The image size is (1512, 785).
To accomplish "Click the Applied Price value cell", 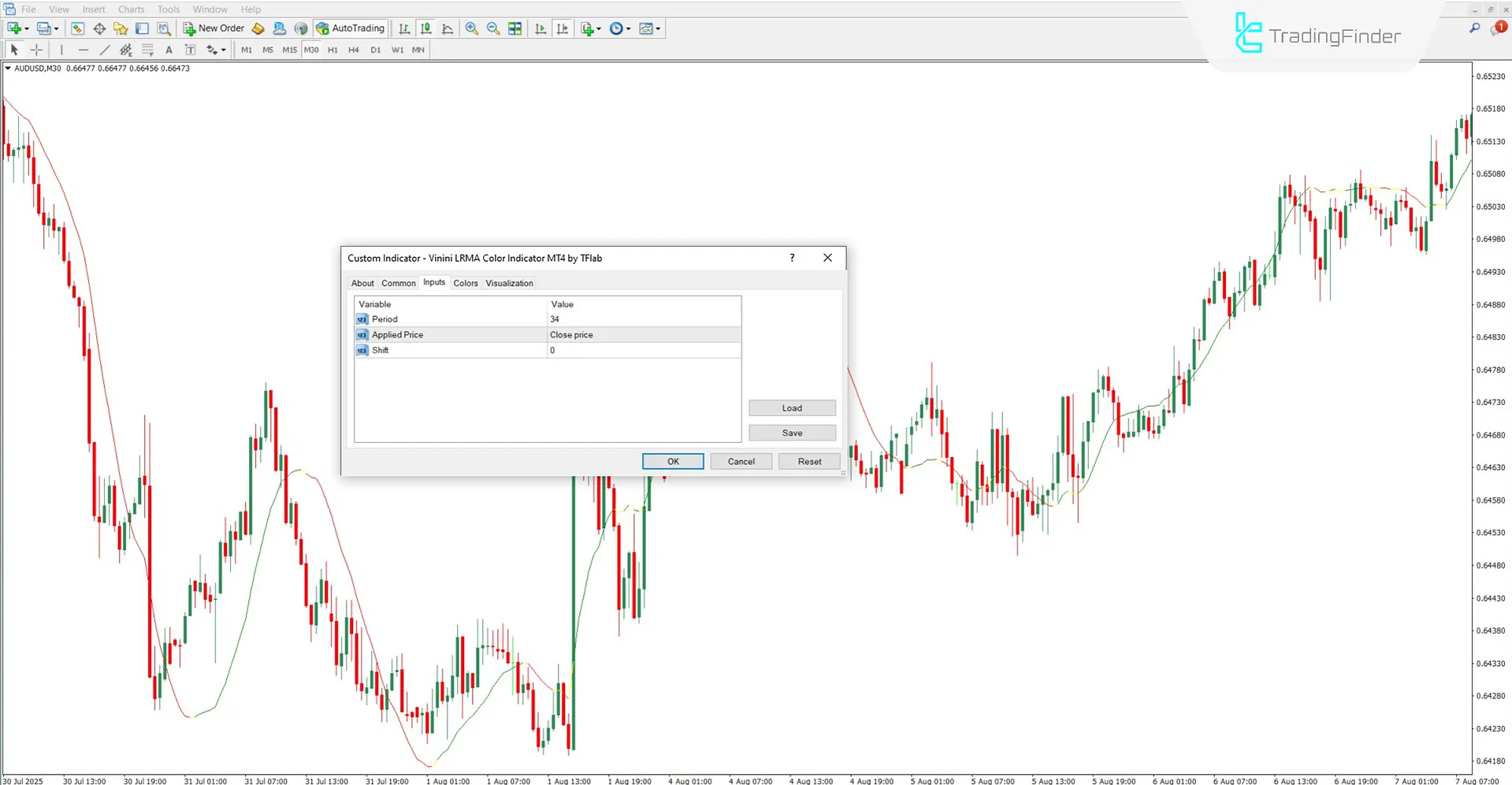I will (643, 335).
